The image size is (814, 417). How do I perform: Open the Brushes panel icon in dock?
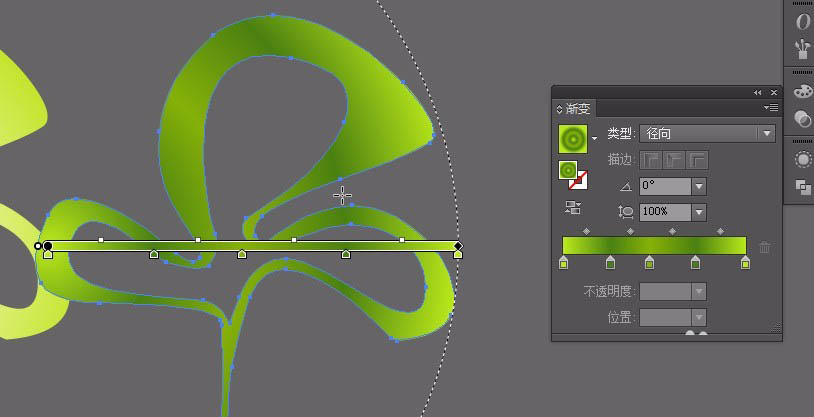803,50
